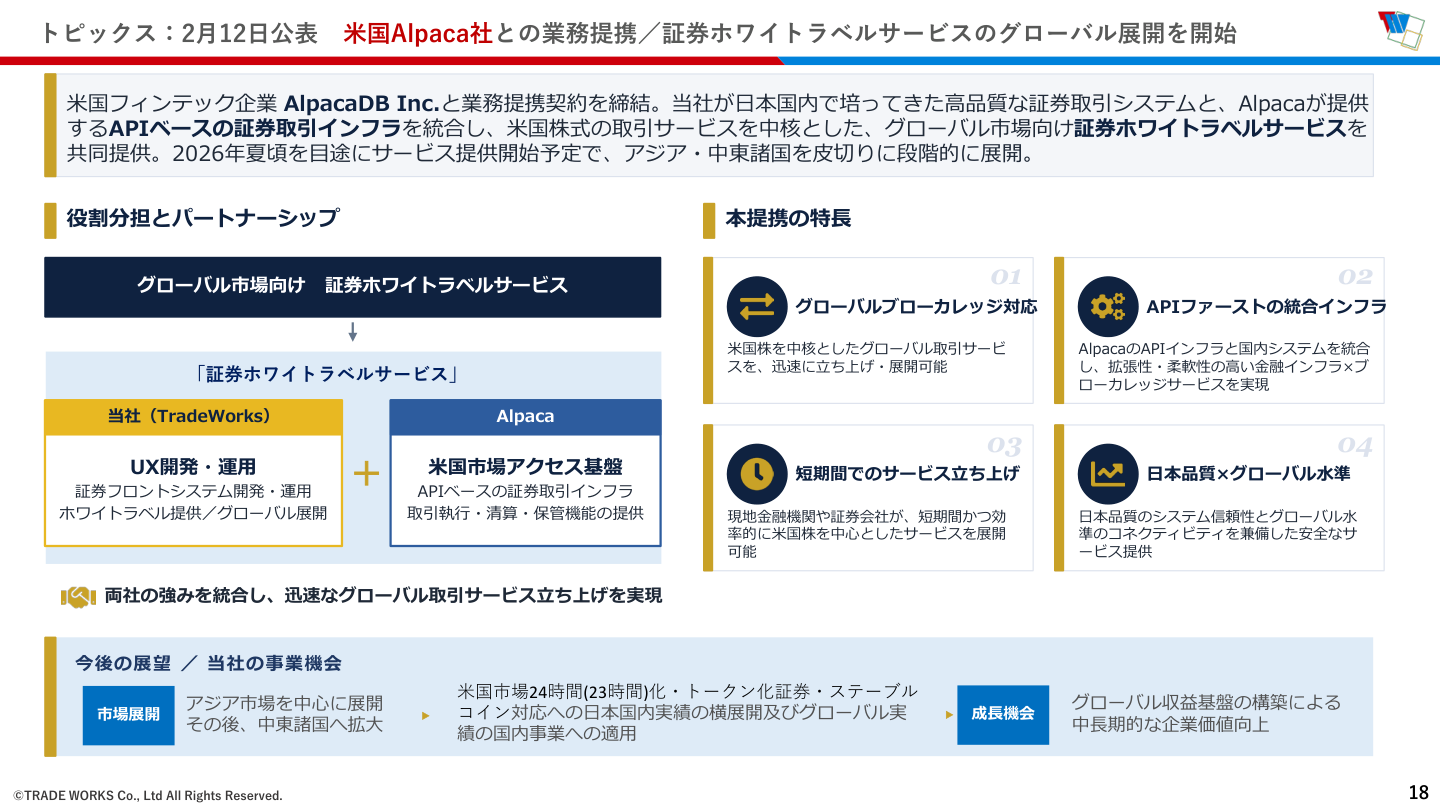
Task: Click the TradeWorks logo in the corner
Action: point(1401,30)
